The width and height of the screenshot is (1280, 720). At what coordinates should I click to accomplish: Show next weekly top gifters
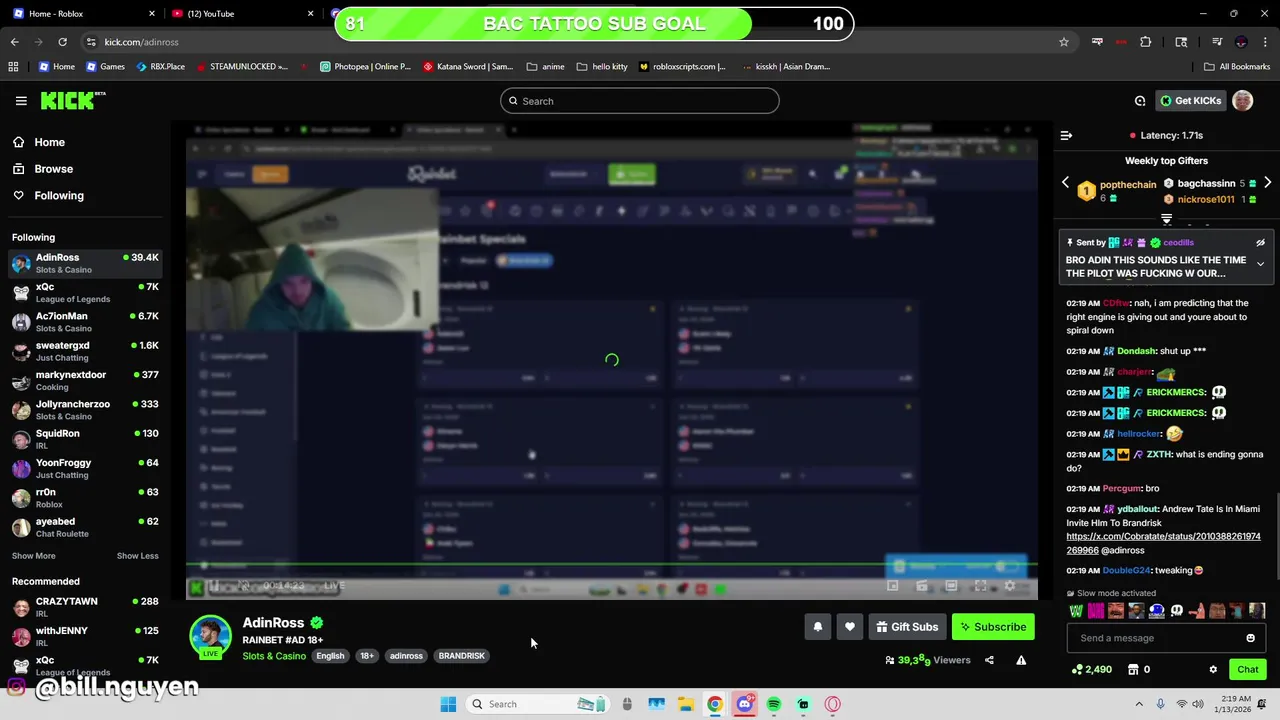point(1267,183)
